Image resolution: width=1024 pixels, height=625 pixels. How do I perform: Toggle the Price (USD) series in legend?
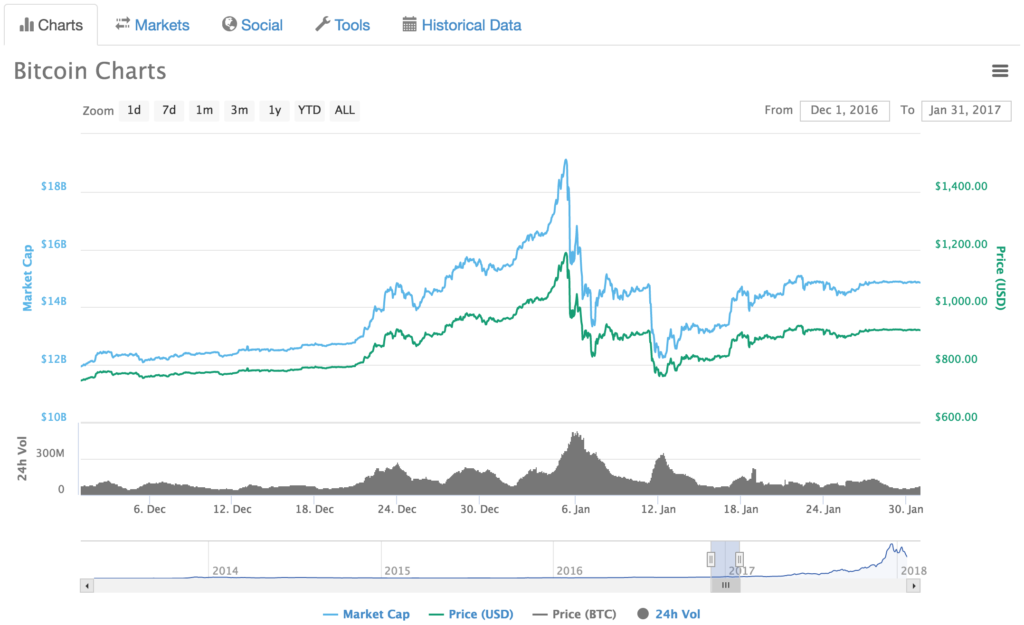click(x=471, y=614)
